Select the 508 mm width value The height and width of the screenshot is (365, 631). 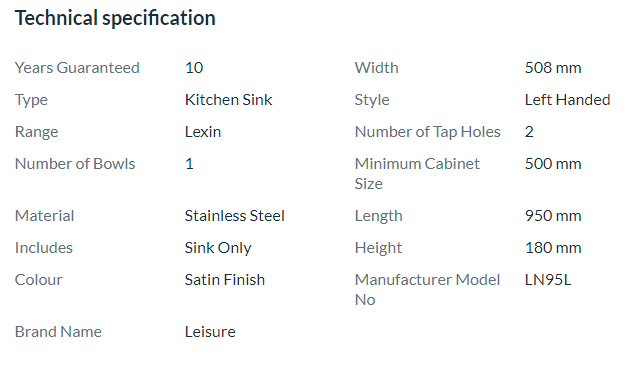pos(553,68)
